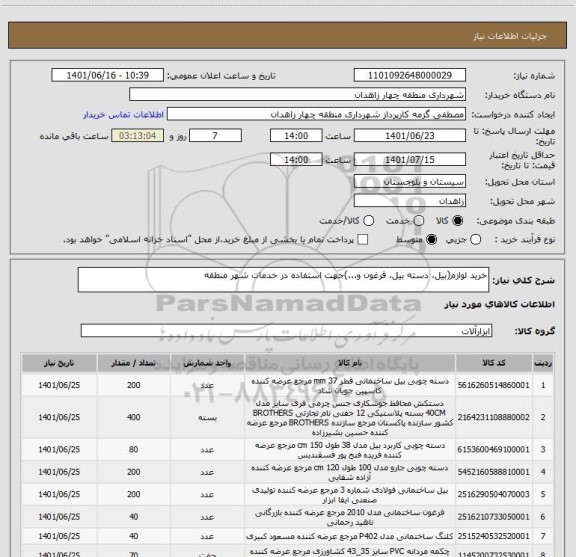This screenshot has height=557, width=576.
Task: Click the بیل ساختمانی فولادی شماره 3 item name
Action: [x=350, y=495]
